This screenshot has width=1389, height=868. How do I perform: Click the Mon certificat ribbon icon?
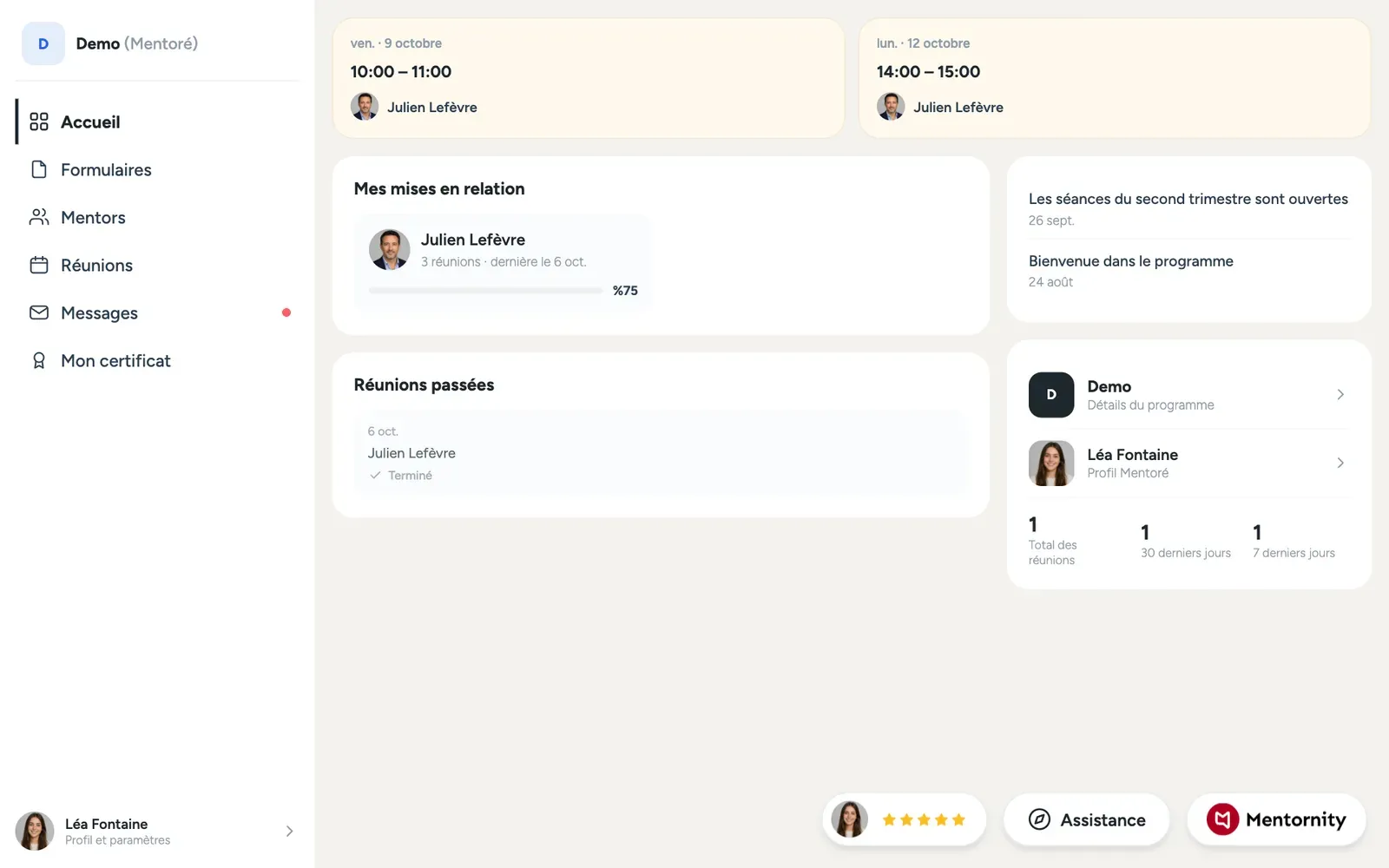(39, 360)
